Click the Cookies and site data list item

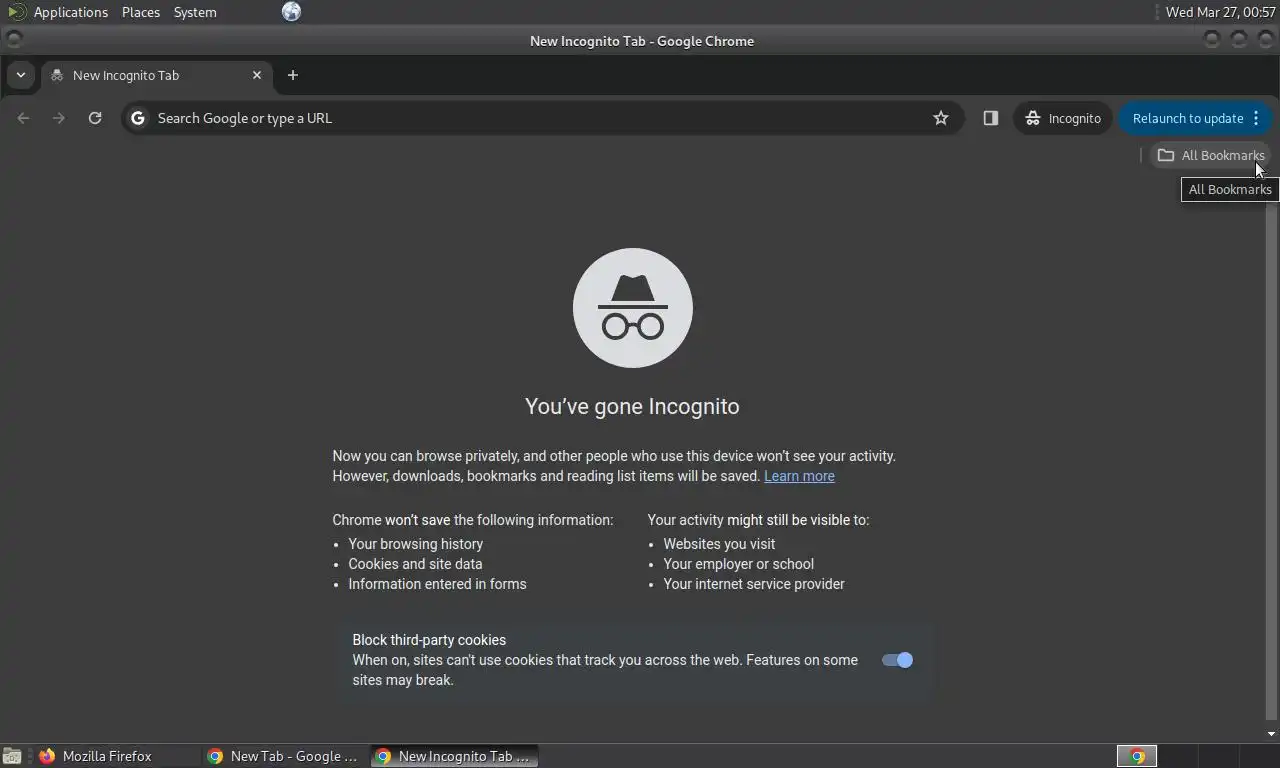coord(415,564)
